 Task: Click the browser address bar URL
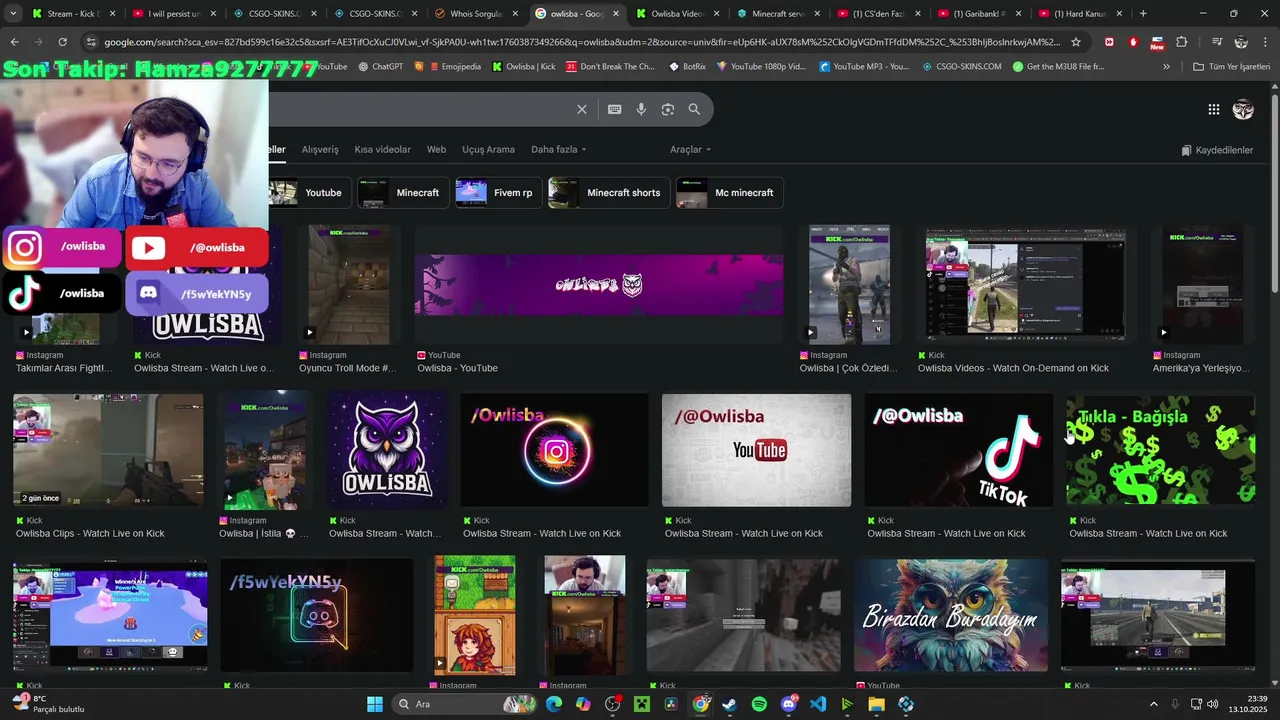click(581, 42)
